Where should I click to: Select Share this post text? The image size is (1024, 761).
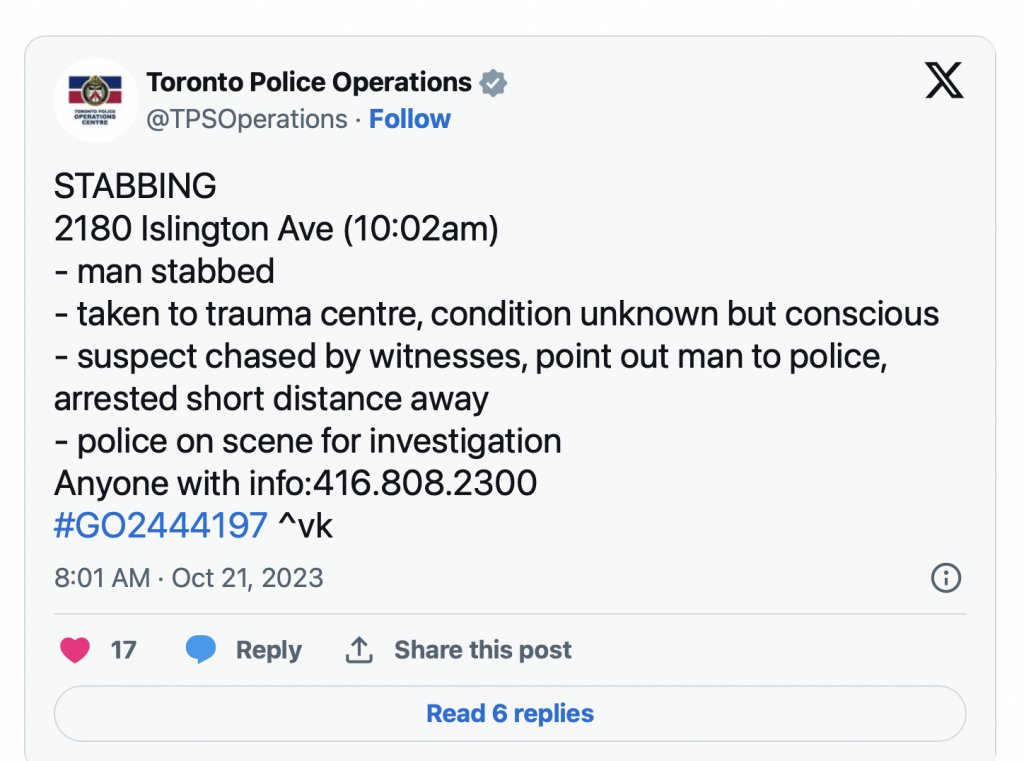[482, 650]
